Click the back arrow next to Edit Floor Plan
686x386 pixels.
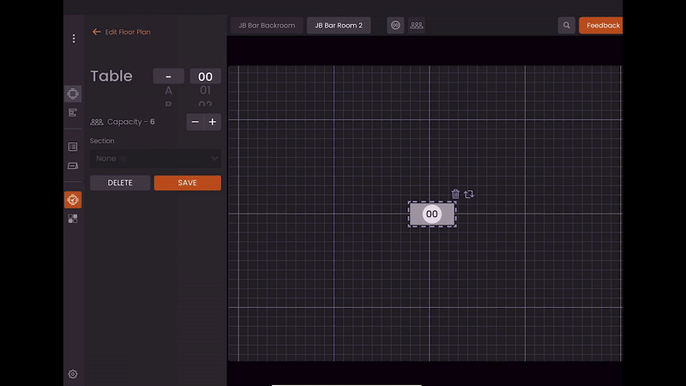96,32
